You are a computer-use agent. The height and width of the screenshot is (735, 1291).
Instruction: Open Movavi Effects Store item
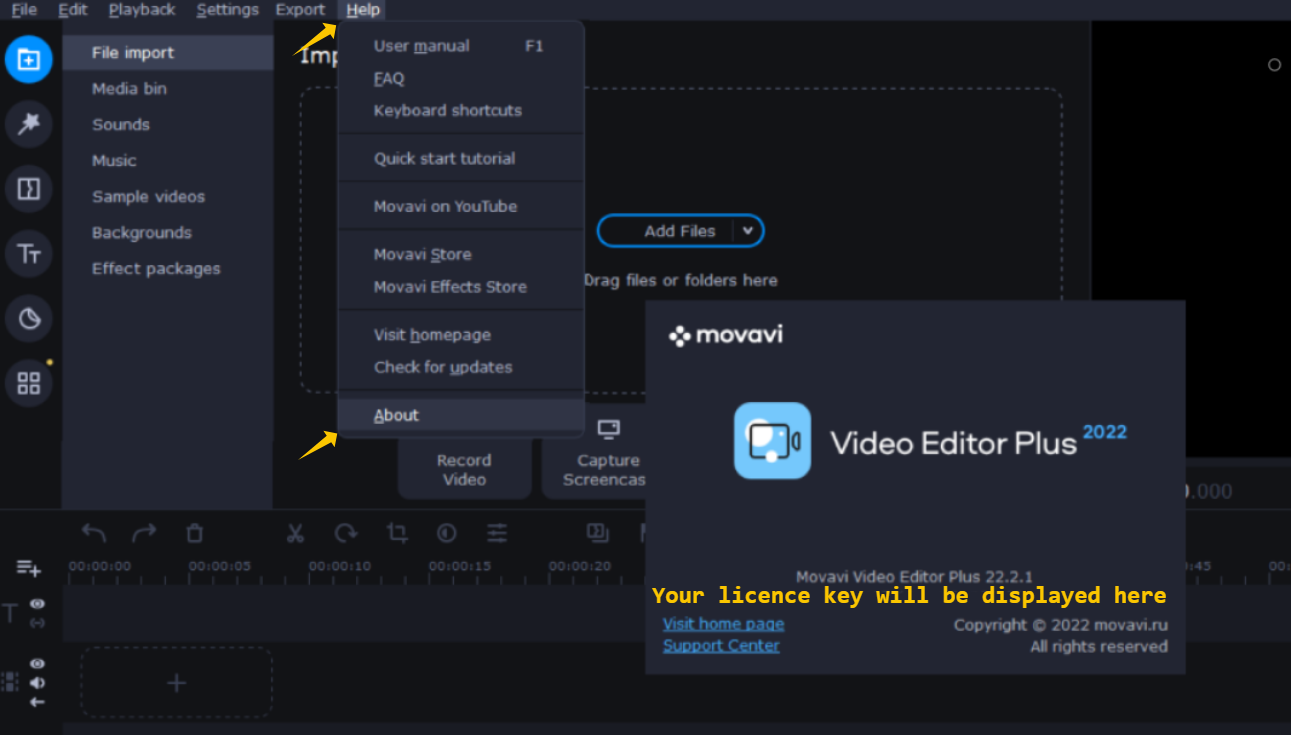[x=461, y=286]
